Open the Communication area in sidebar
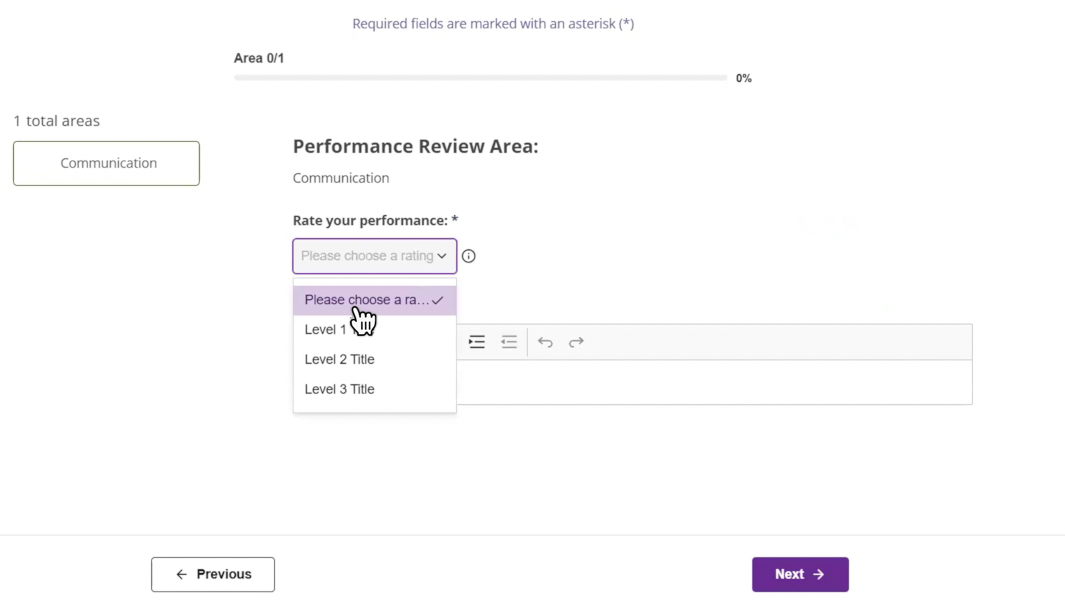This screenshot has height=613, width=1065. tap(106, 163)
